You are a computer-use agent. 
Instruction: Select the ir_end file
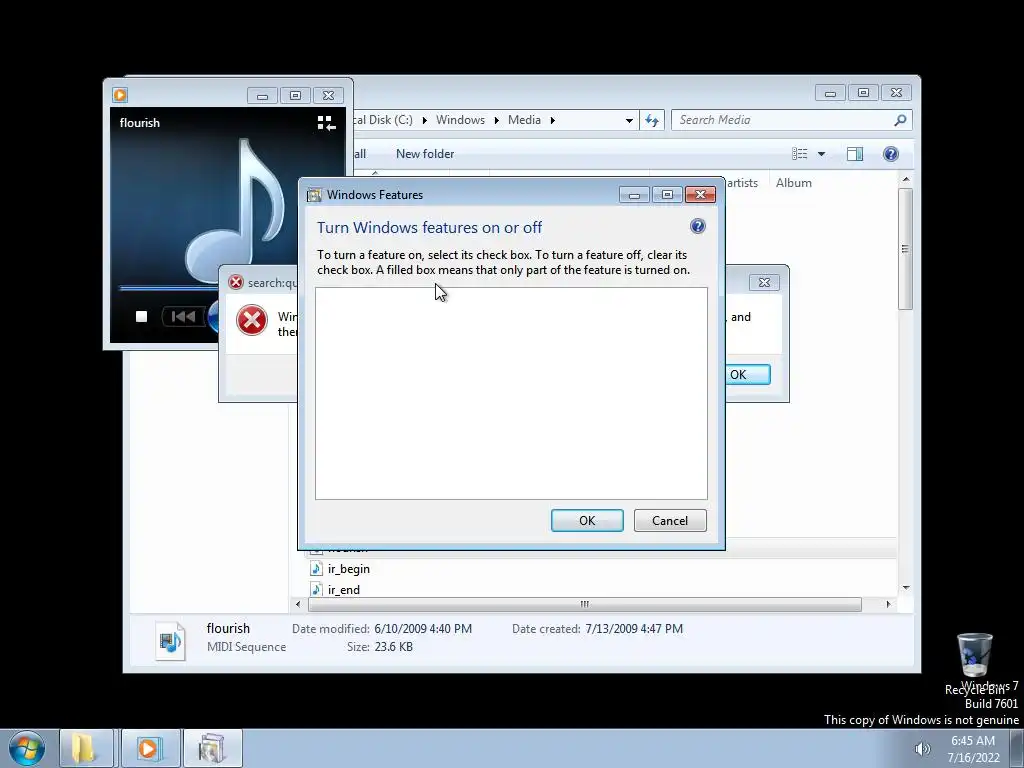[344, 590]
